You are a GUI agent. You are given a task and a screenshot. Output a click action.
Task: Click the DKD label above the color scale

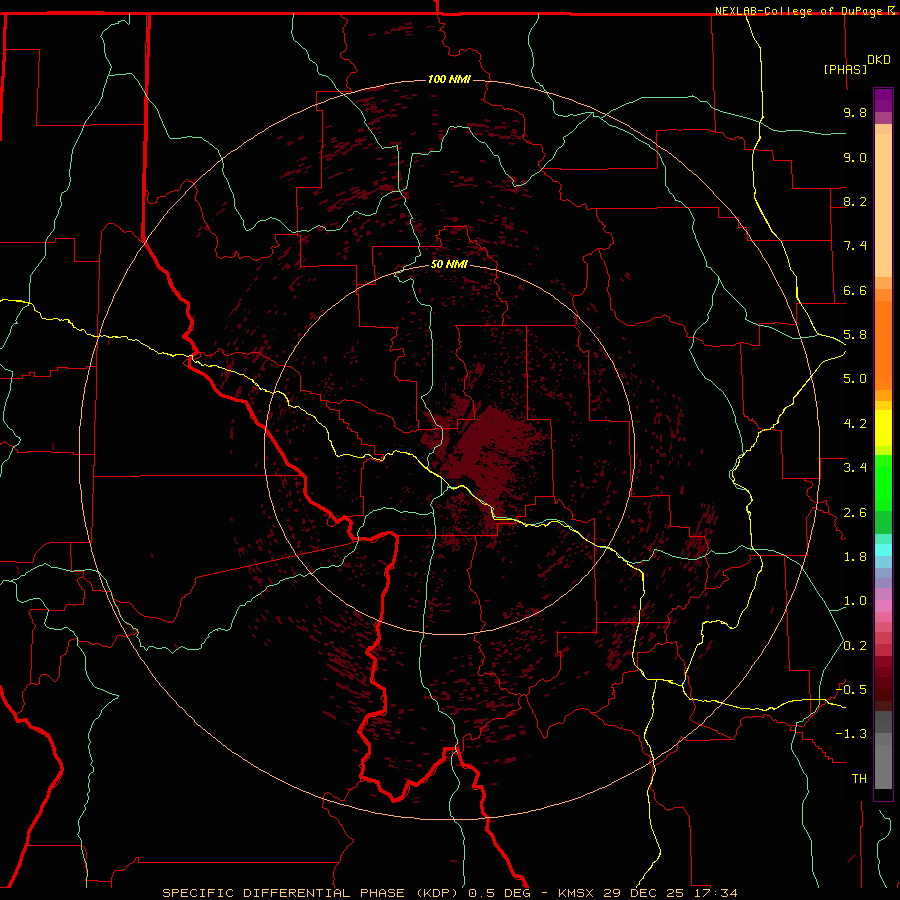coord(879,60)
